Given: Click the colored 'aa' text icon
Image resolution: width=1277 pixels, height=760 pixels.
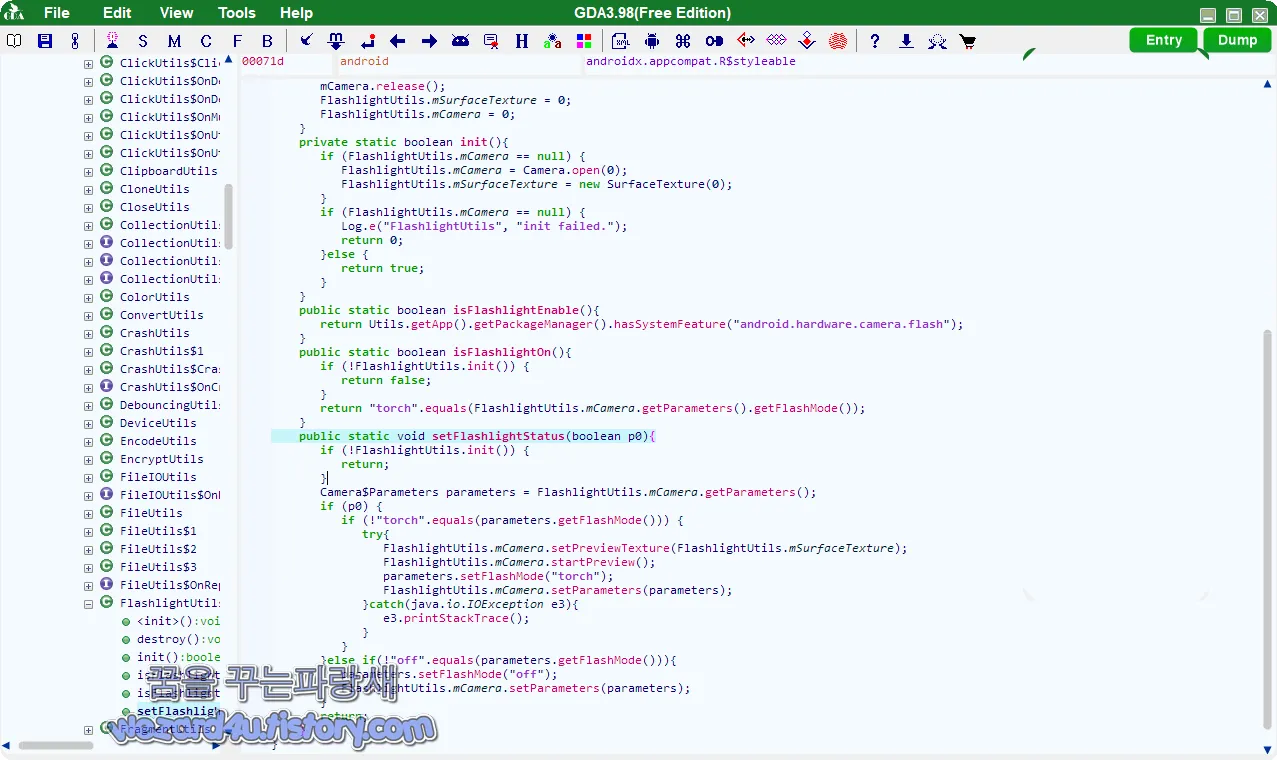Looking at the screenshot, I should tap(553, 41).
